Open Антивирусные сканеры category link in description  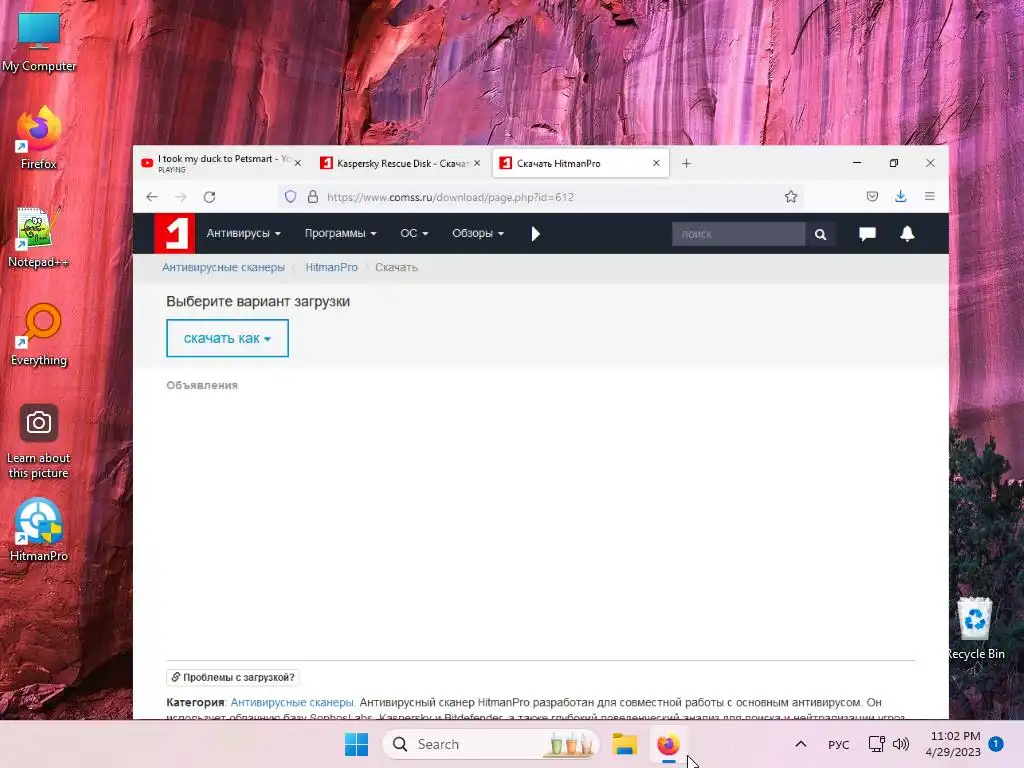pyautogui.click(x=293, y=702)
